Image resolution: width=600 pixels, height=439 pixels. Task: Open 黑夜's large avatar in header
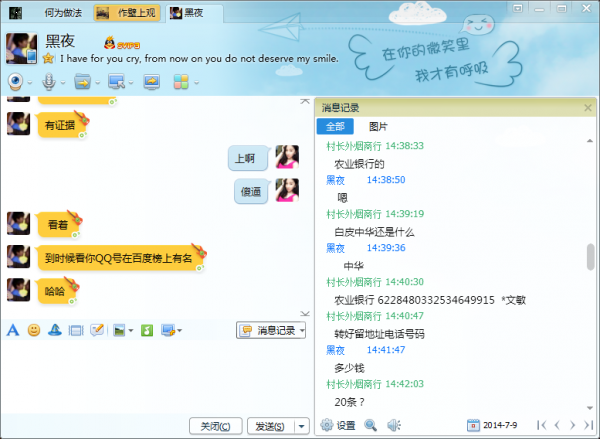22,48
